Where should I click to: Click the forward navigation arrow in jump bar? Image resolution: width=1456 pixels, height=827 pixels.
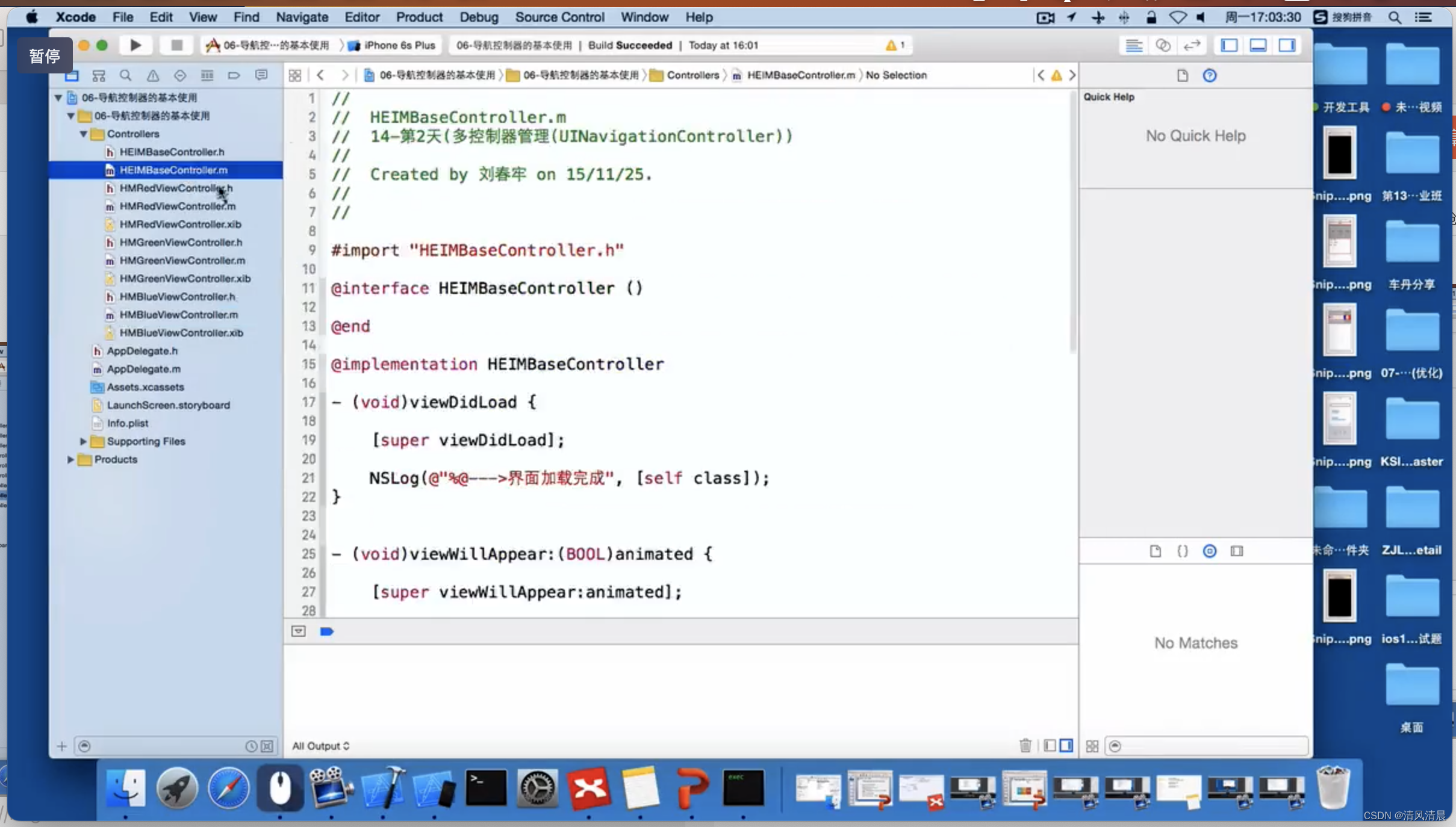(x=345, y=75)
